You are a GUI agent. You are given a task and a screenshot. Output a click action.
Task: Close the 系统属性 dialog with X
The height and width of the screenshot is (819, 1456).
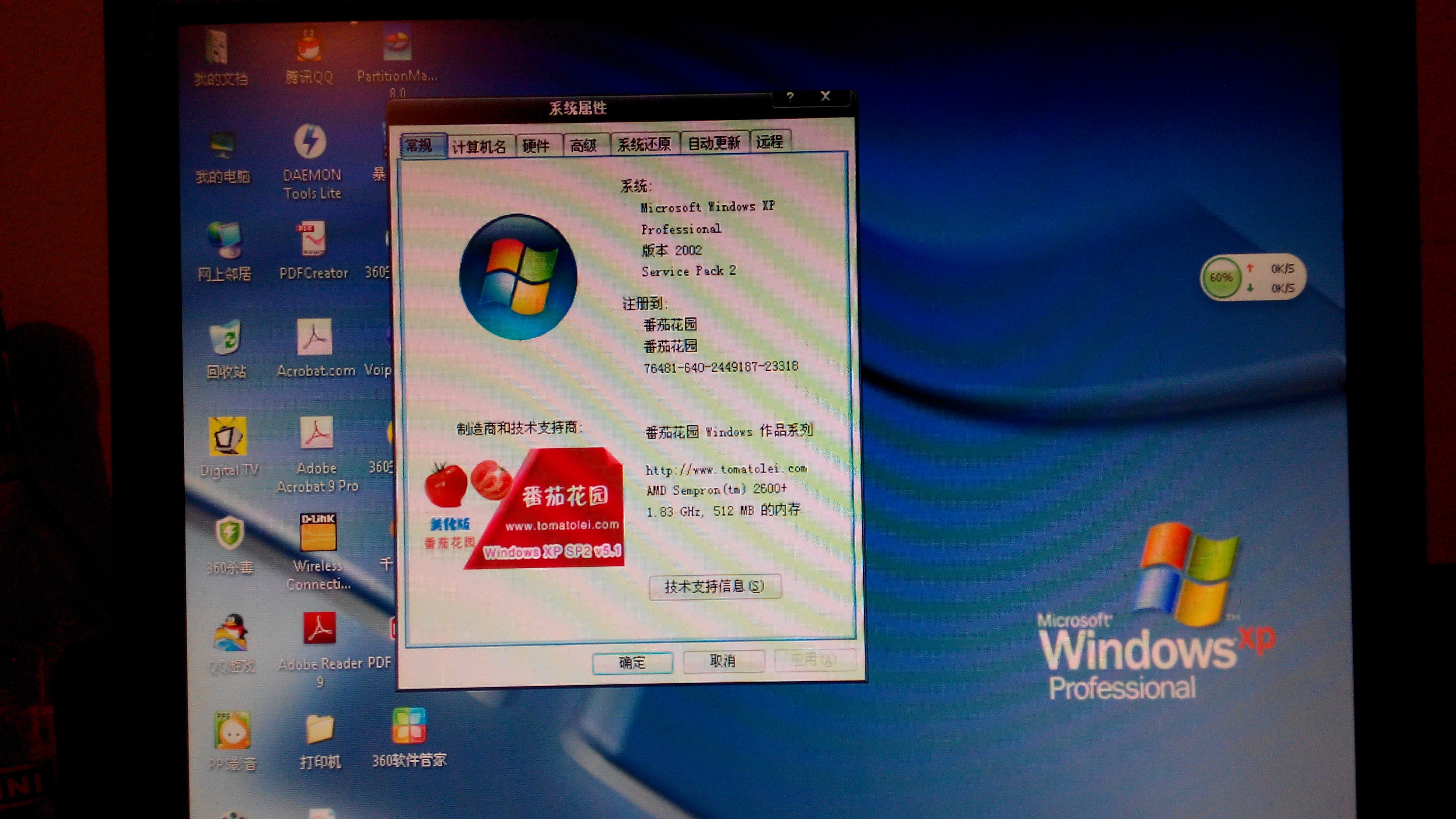click(x=826, y=96)
